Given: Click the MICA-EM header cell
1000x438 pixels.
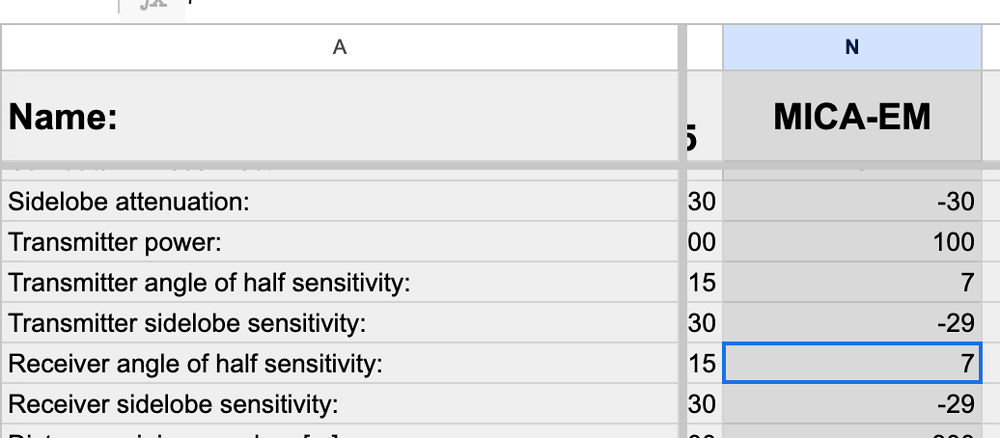Looking at the screenshot, I should (x=852, y=116).
